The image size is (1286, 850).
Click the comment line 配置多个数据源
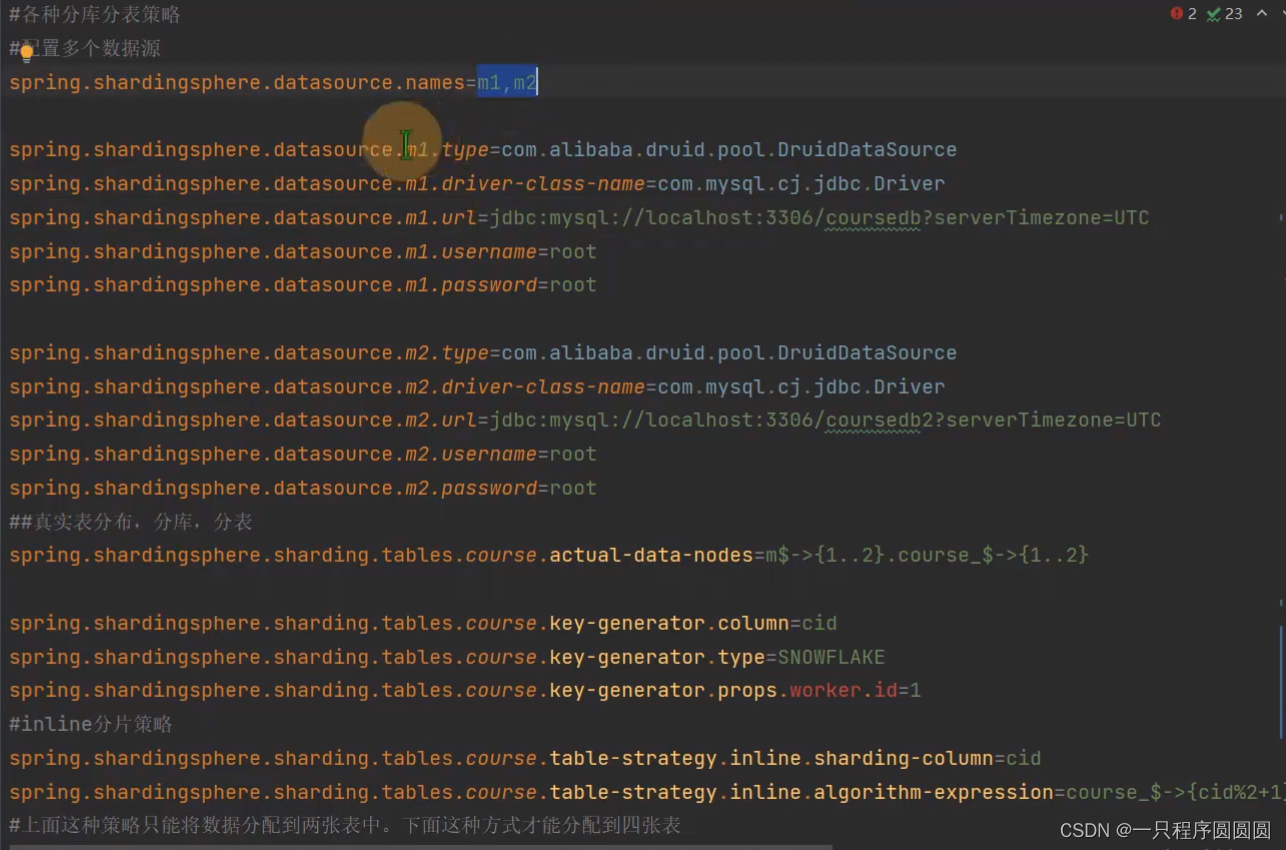(x=85, y=49)
